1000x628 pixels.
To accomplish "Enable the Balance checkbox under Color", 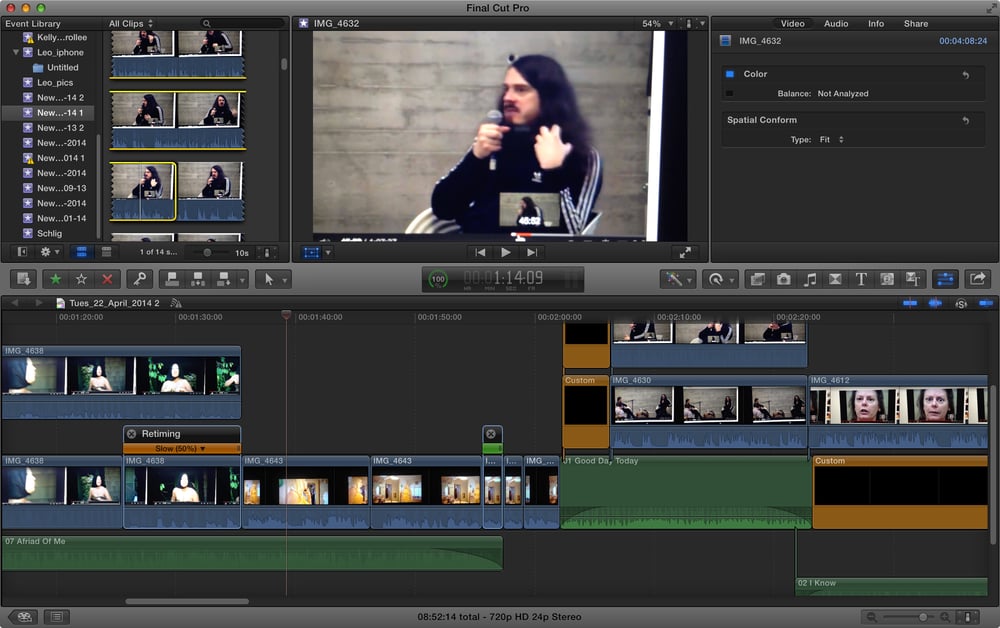I will pos(729,93).
